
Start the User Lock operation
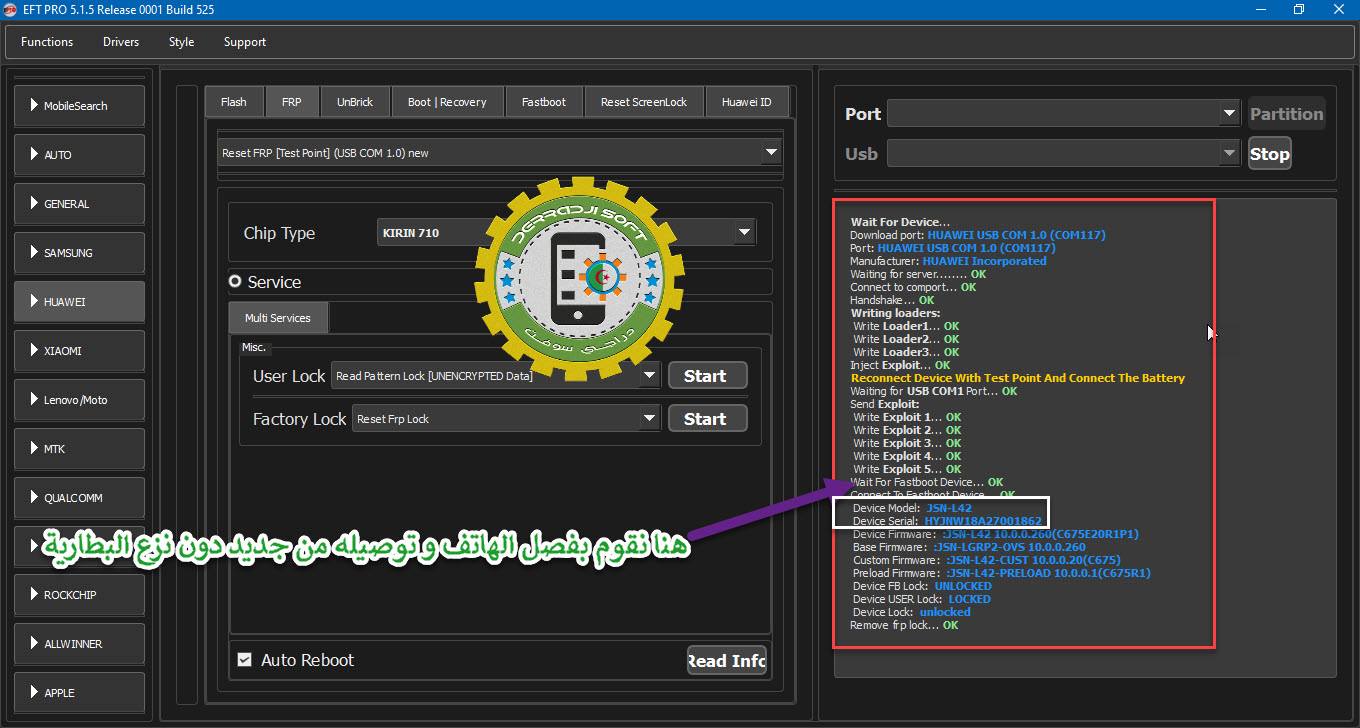[x=707, y=376]
